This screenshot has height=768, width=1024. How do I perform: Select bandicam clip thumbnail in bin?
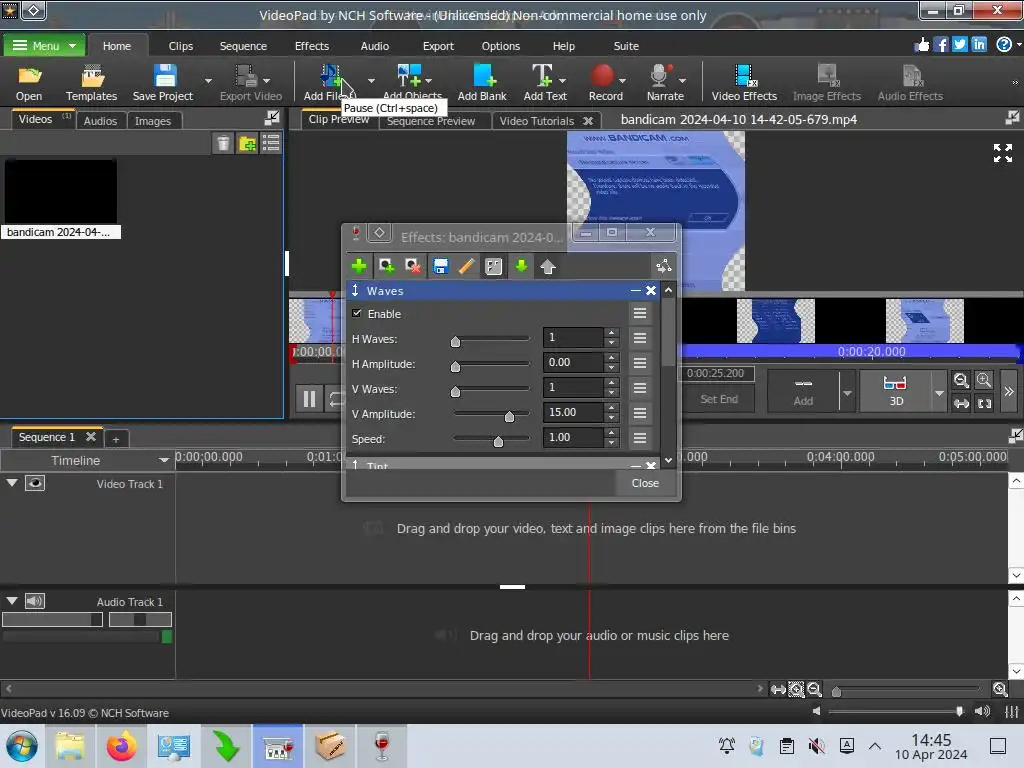tap(60, 192)
